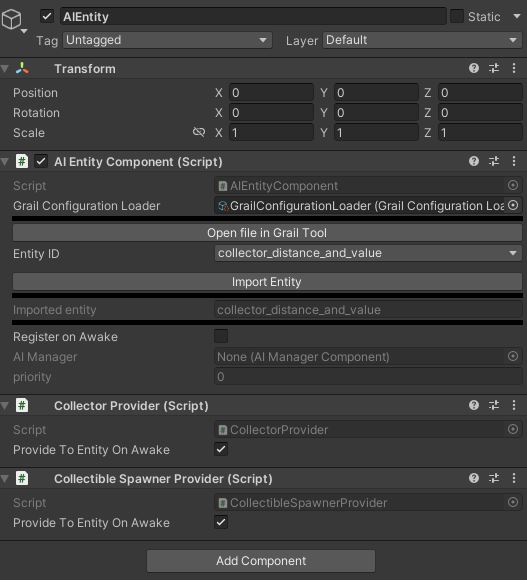Open Entity ID dropdown collector_distance_and_value
Image resolution: width=527 pixels, height=580 pixels.
[368, 253]
